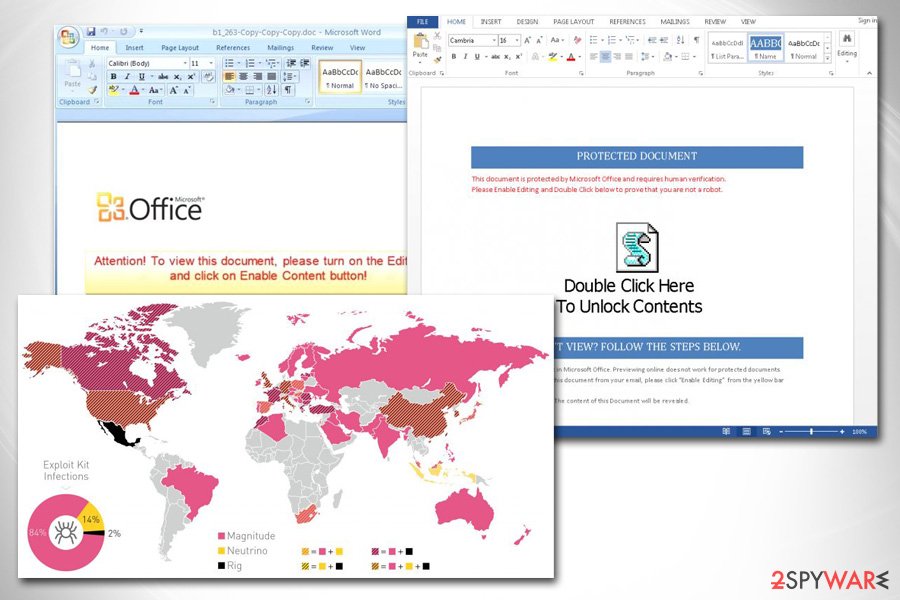Image resolution: width=900 pixels, height=600 pixels.
Task: Decrease indent in Word 2007 window
Action: [x=291, y=63]
